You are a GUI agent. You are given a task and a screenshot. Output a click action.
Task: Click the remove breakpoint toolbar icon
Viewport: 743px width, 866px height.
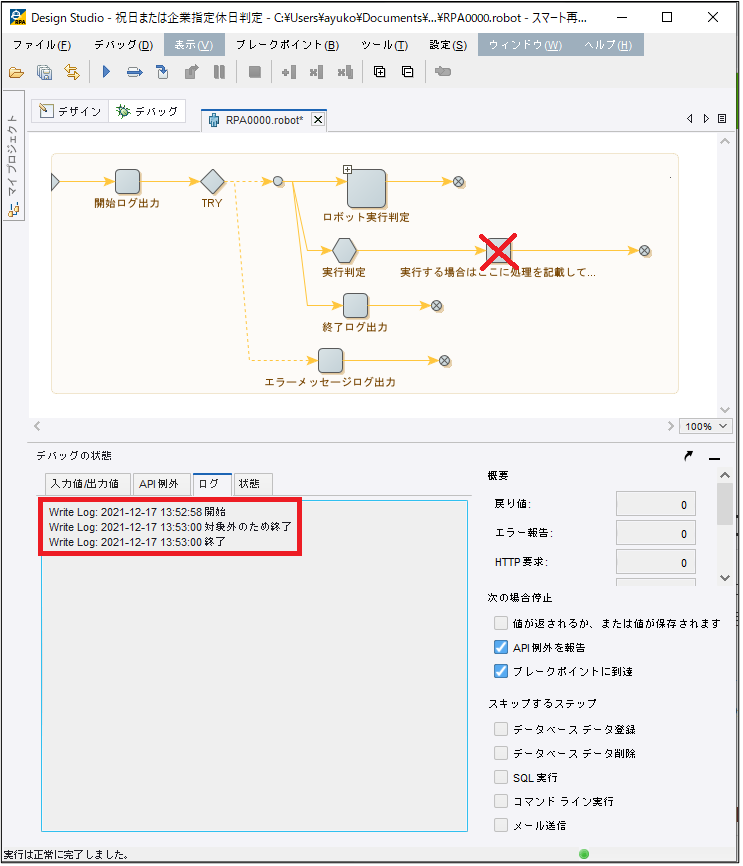click(x=317, y=72)
